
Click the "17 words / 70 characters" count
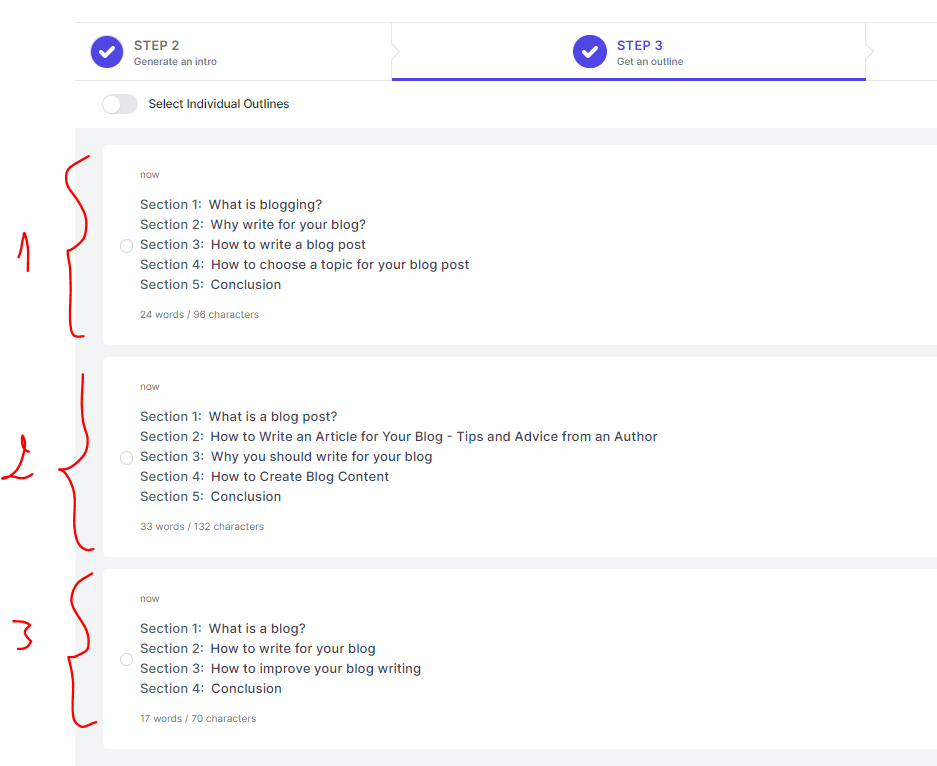[x=198, y=719]
